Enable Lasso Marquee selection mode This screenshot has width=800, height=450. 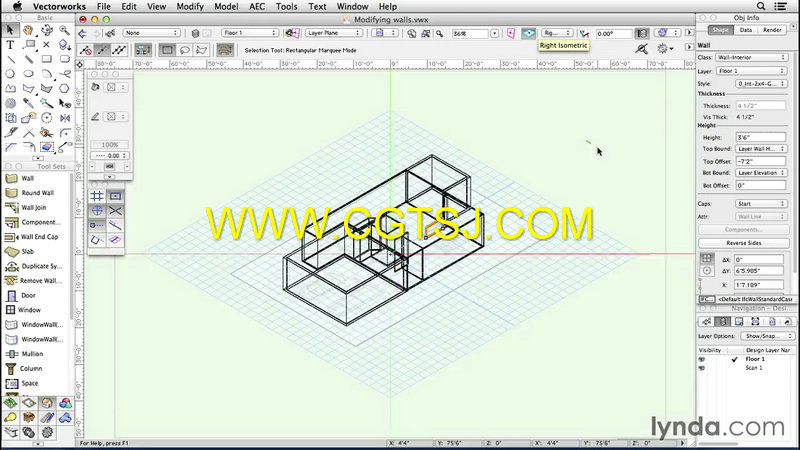pyautogui.click(x=184, y=50)
